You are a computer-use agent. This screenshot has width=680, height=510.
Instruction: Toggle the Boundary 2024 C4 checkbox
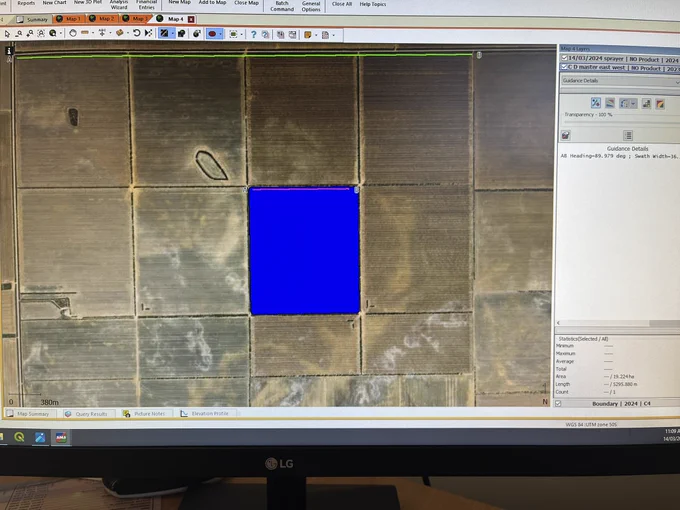click(558, 403)
